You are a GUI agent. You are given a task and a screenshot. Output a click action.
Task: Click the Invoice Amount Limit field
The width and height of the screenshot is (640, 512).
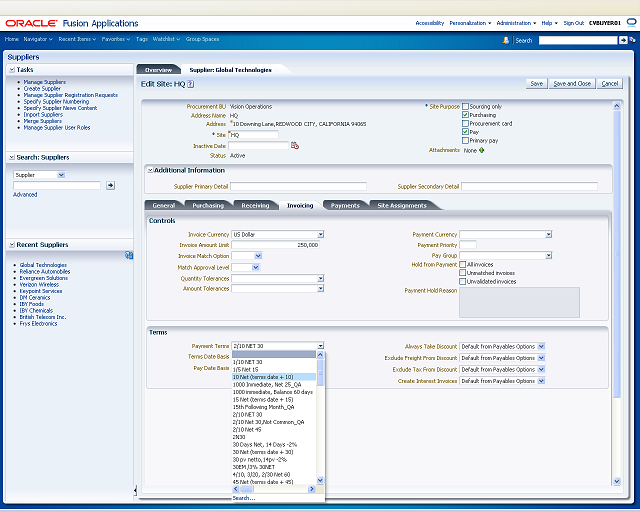pos(275,245)
